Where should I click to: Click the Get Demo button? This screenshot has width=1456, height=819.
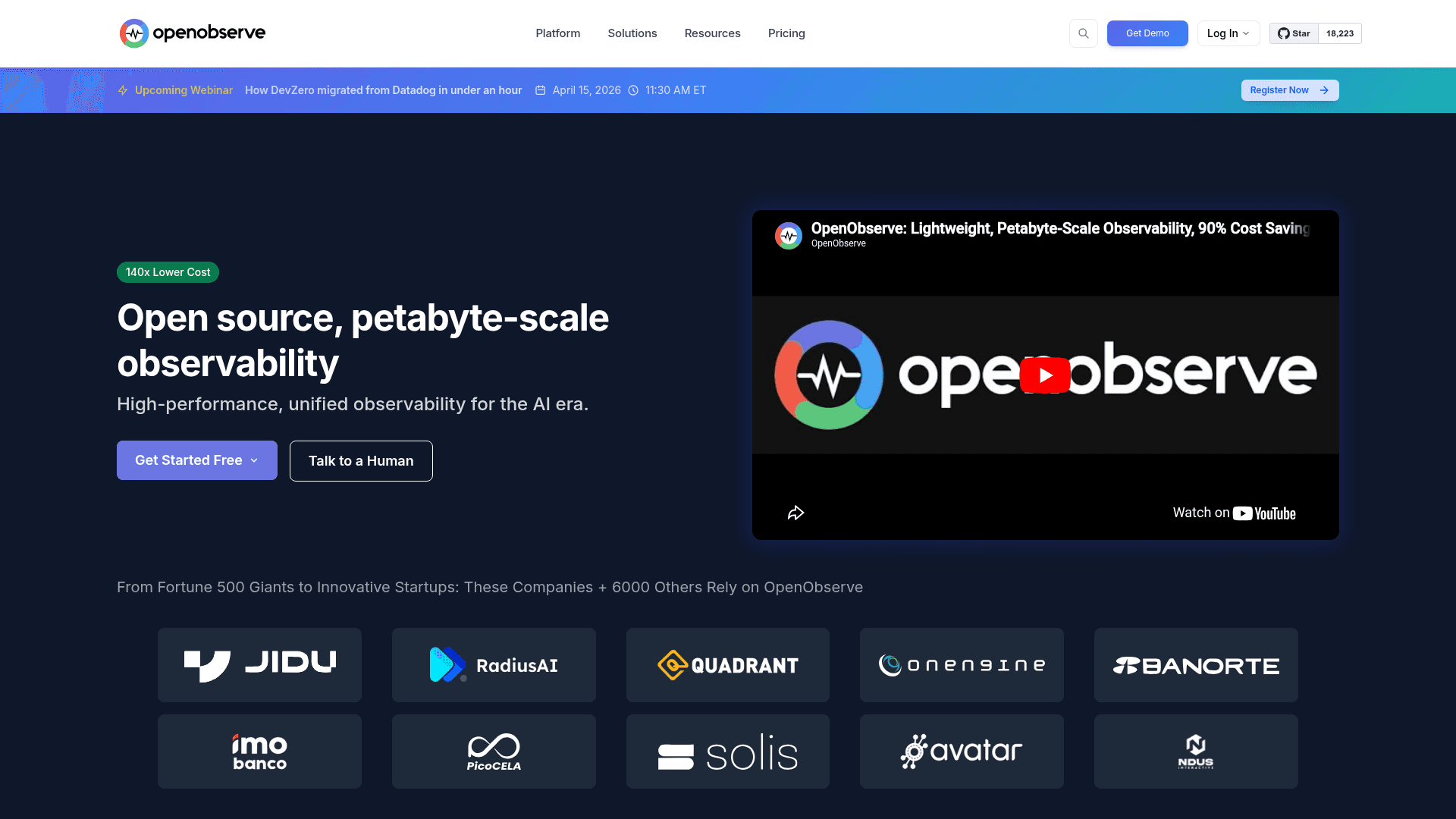pyautogui.click(x=1147, y=33)
